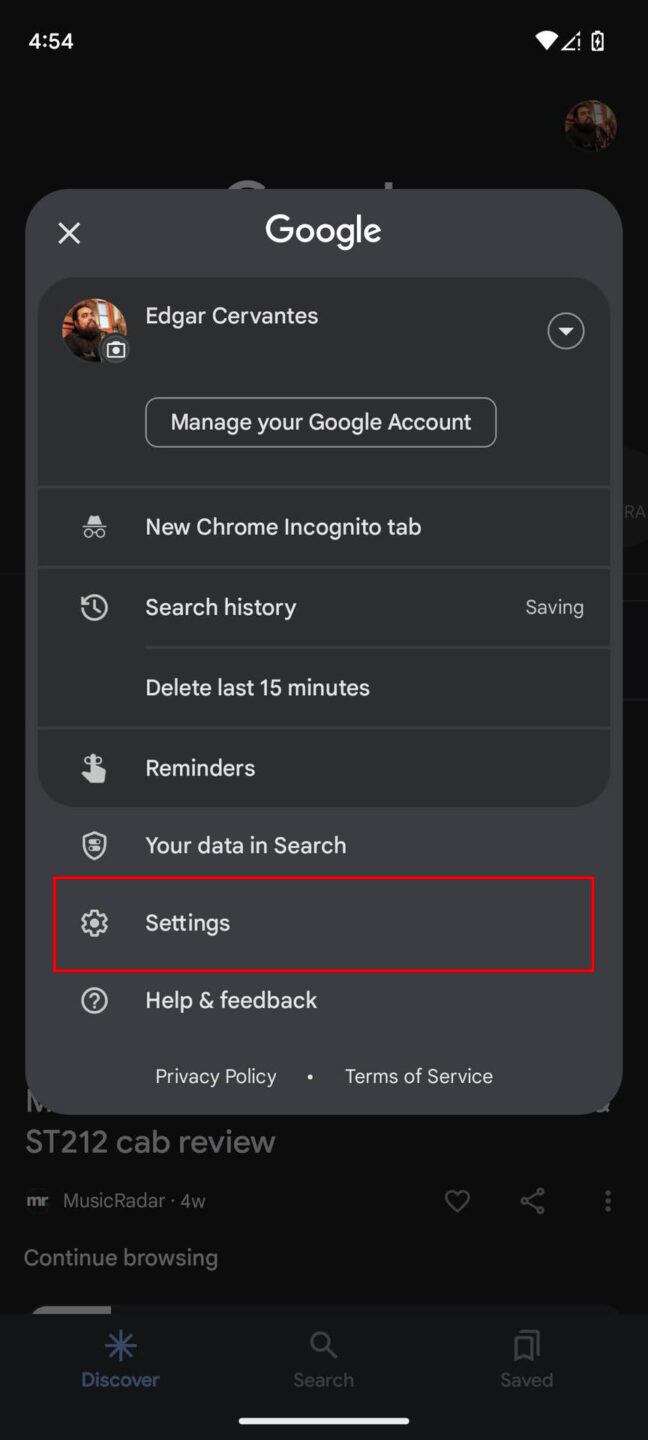This screenshot has width=648, height=1440.
Task: Open Settings via the gear icon
Action: (x=94, y=922)
